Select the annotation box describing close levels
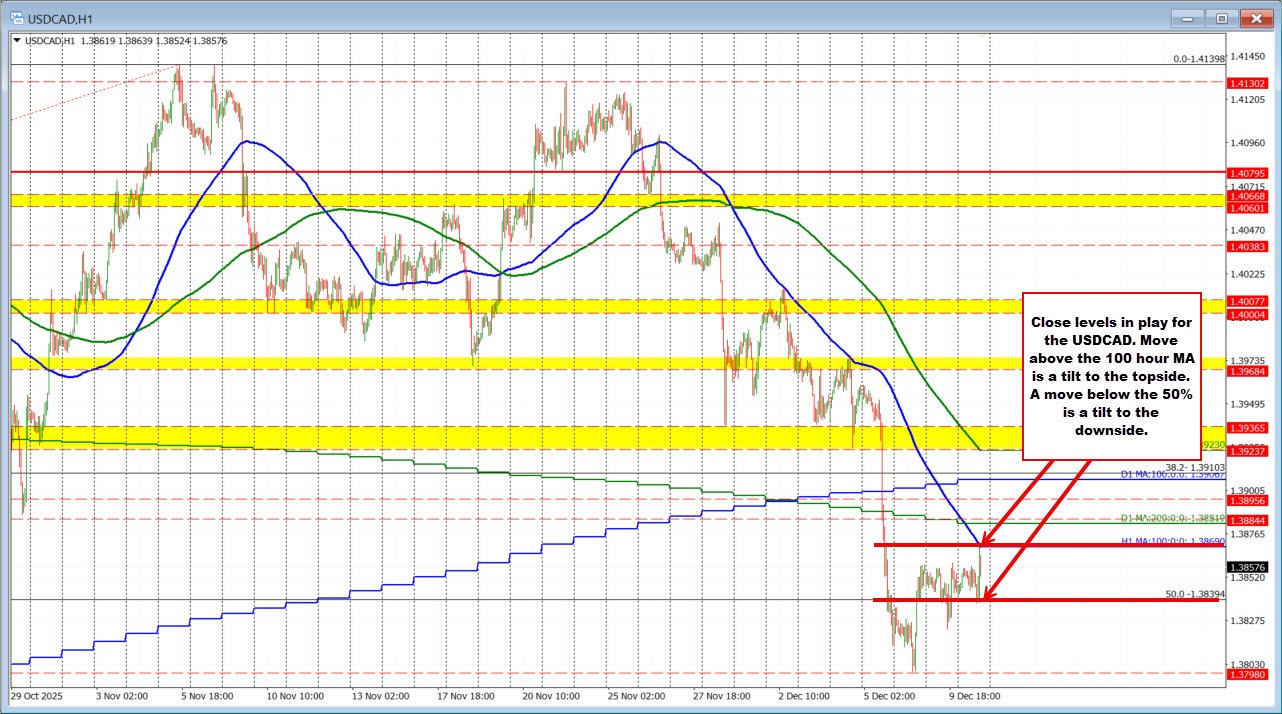The image size is (1282, 714). (1110, 377)
